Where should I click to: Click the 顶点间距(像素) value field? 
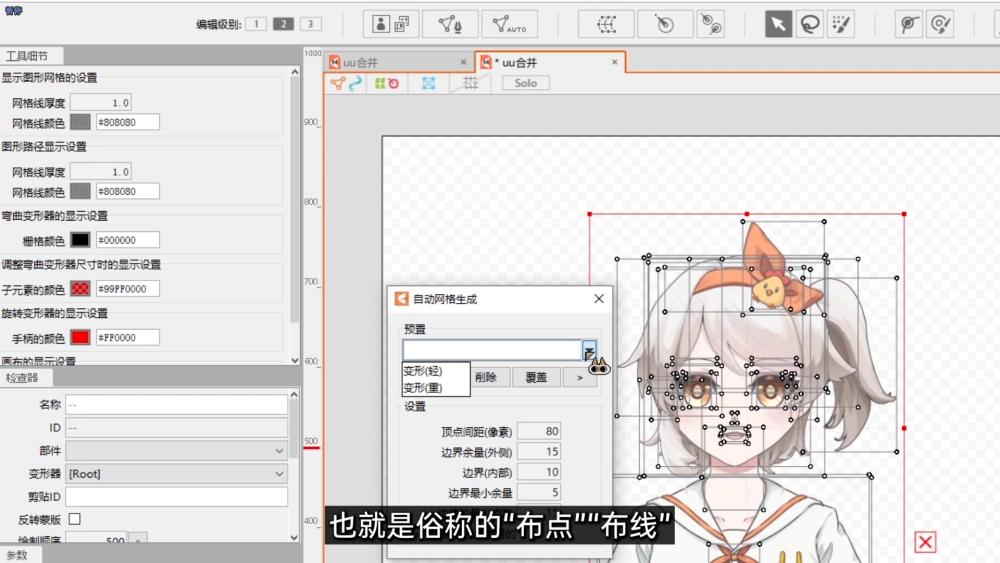click(x=539, y=431)
